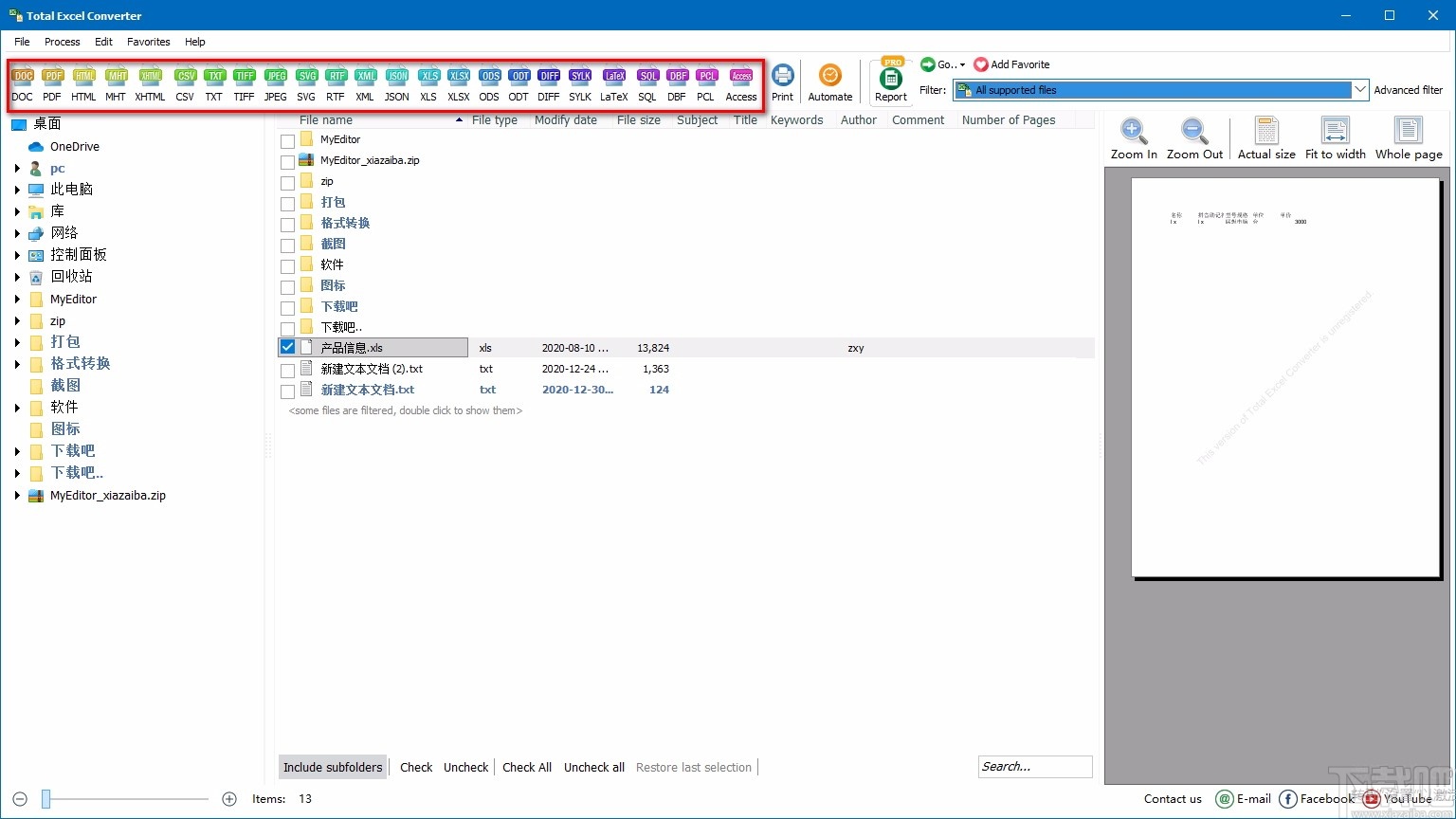
Task: Select DBF conversion icon
Action: coord(677,83)
